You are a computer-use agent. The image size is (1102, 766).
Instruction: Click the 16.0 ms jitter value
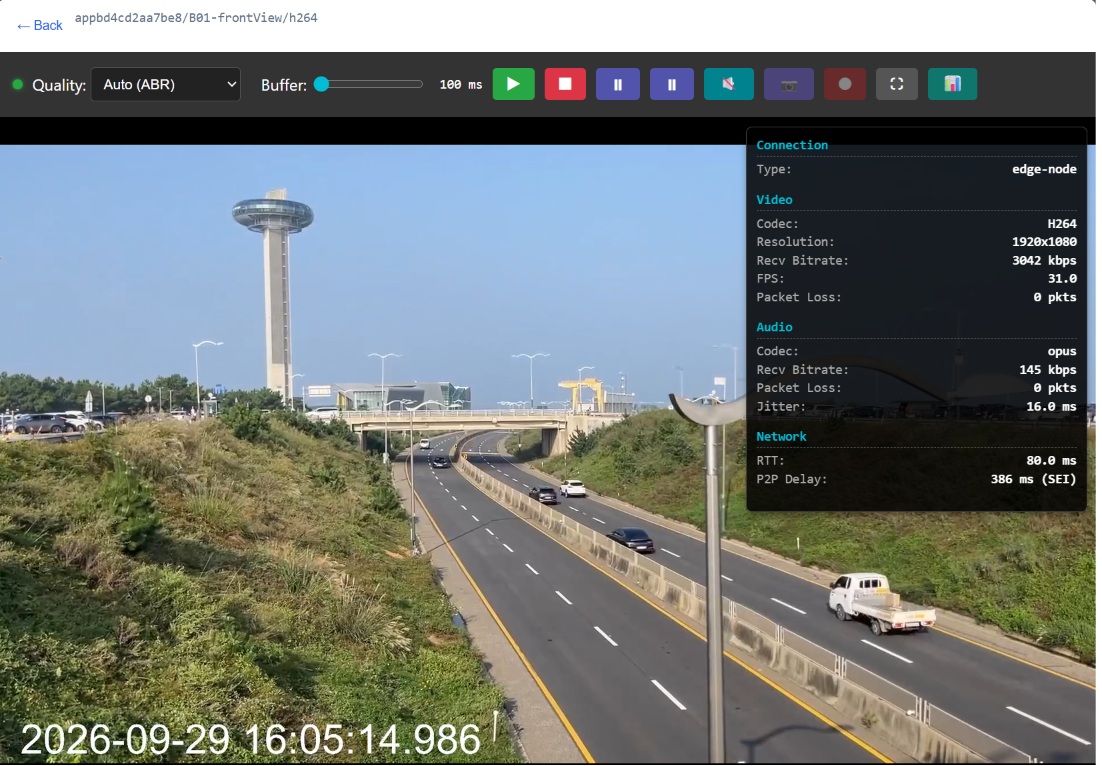coord(1051,406)
